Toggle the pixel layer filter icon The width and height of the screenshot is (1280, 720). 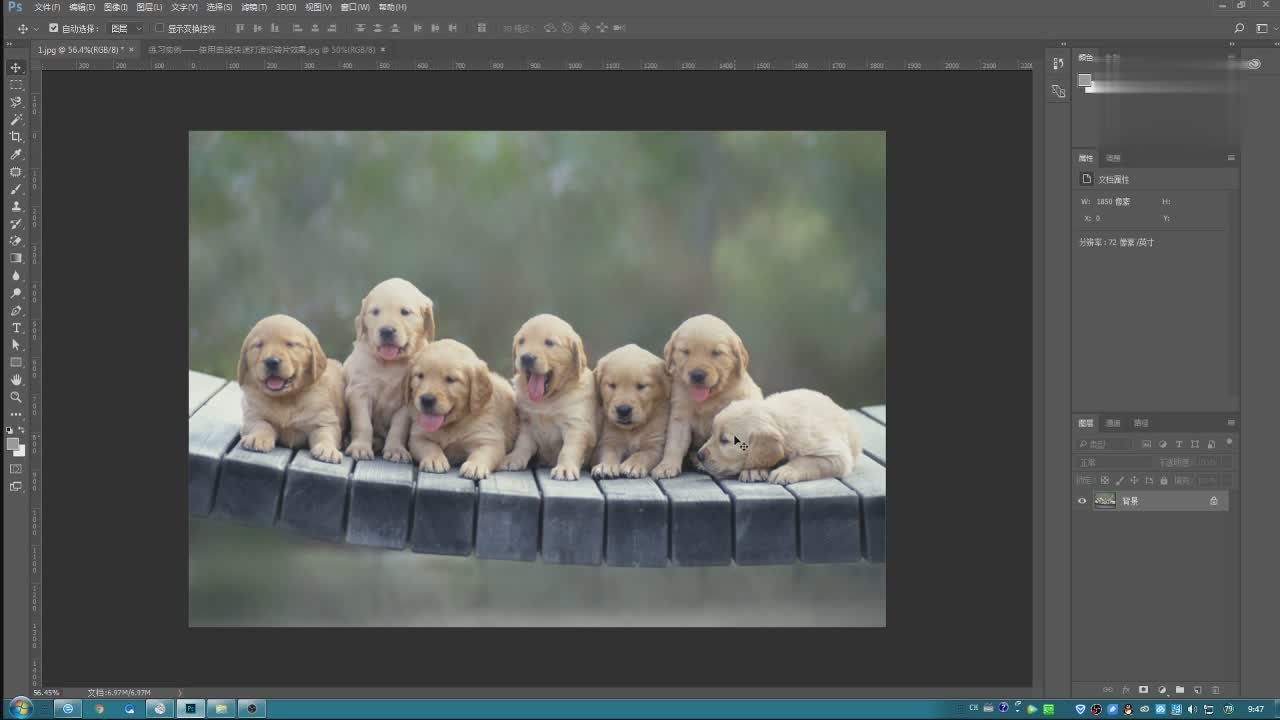(1147, 444)
